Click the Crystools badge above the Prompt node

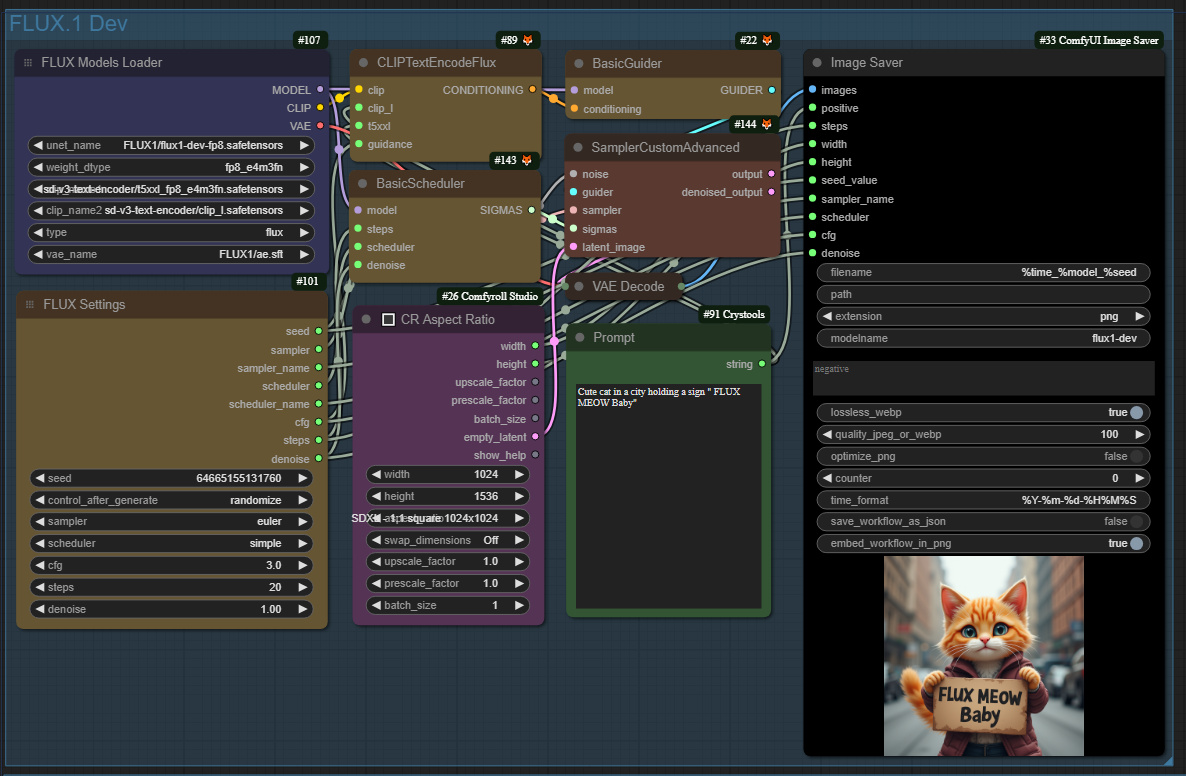(x=733, y=314)
